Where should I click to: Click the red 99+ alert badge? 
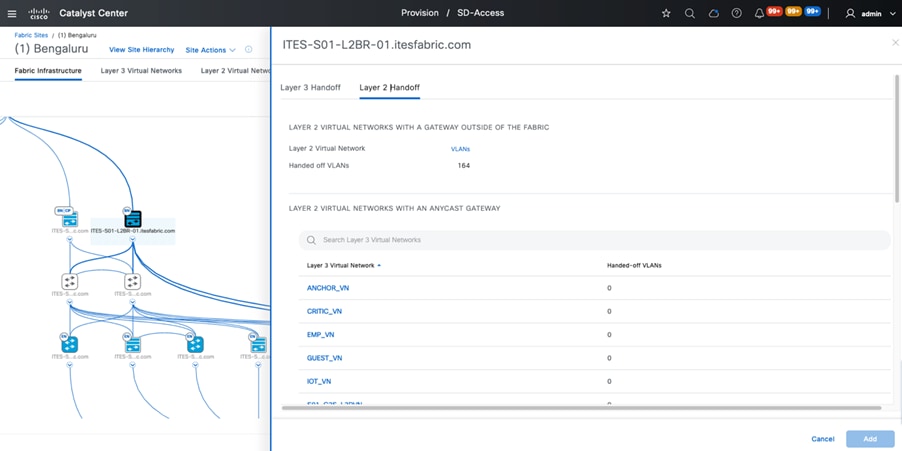[x=774, y=12]
